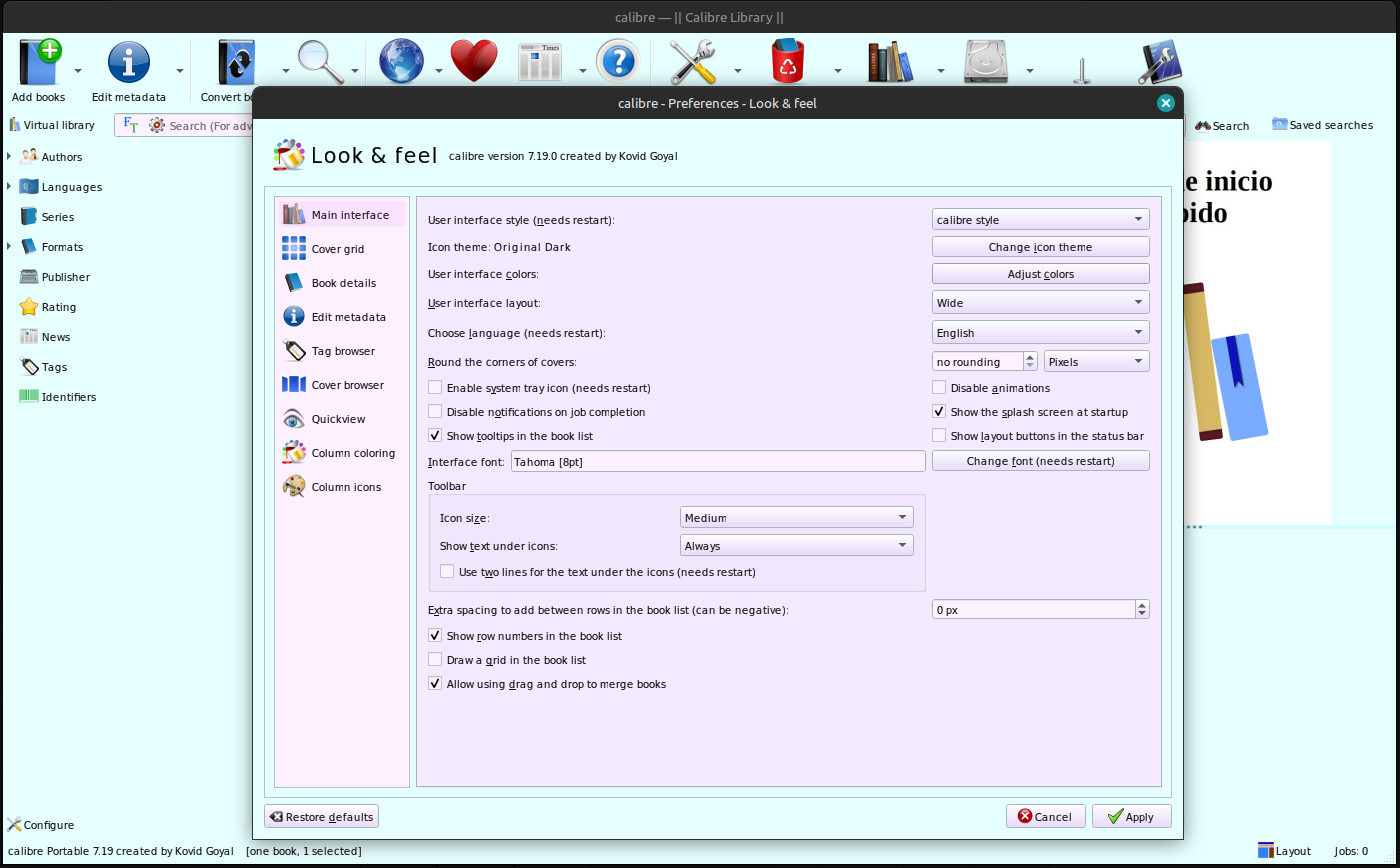The height and width of the screenshot is (868, 1400).
Task: Check the Disable animations box
Action: [939, 388]
